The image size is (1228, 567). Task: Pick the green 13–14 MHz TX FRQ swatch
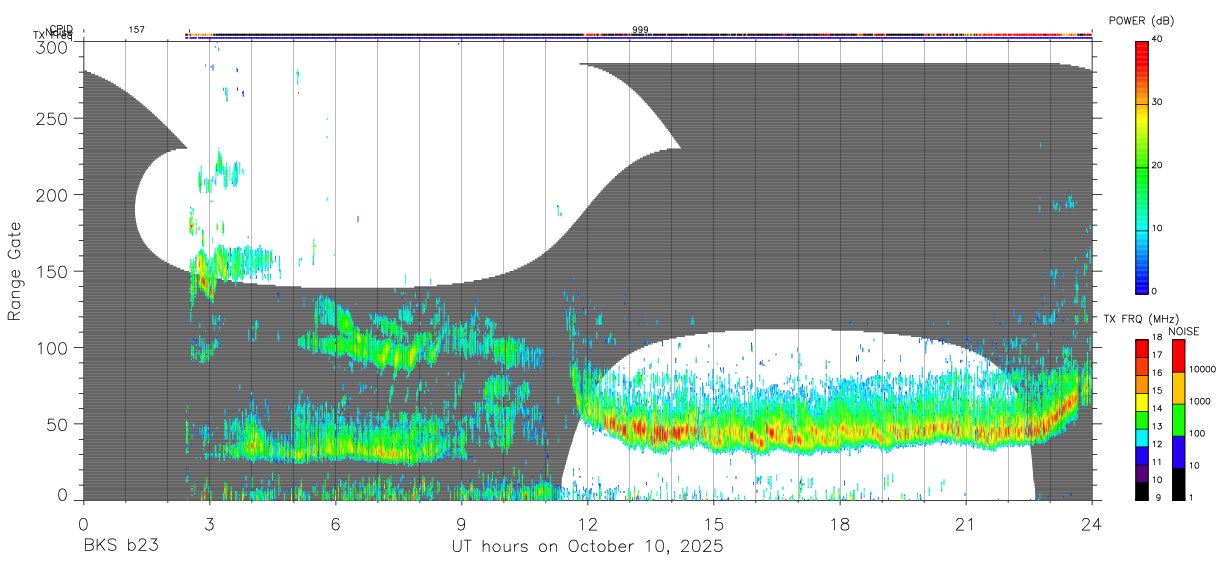tap(1142, 418)
